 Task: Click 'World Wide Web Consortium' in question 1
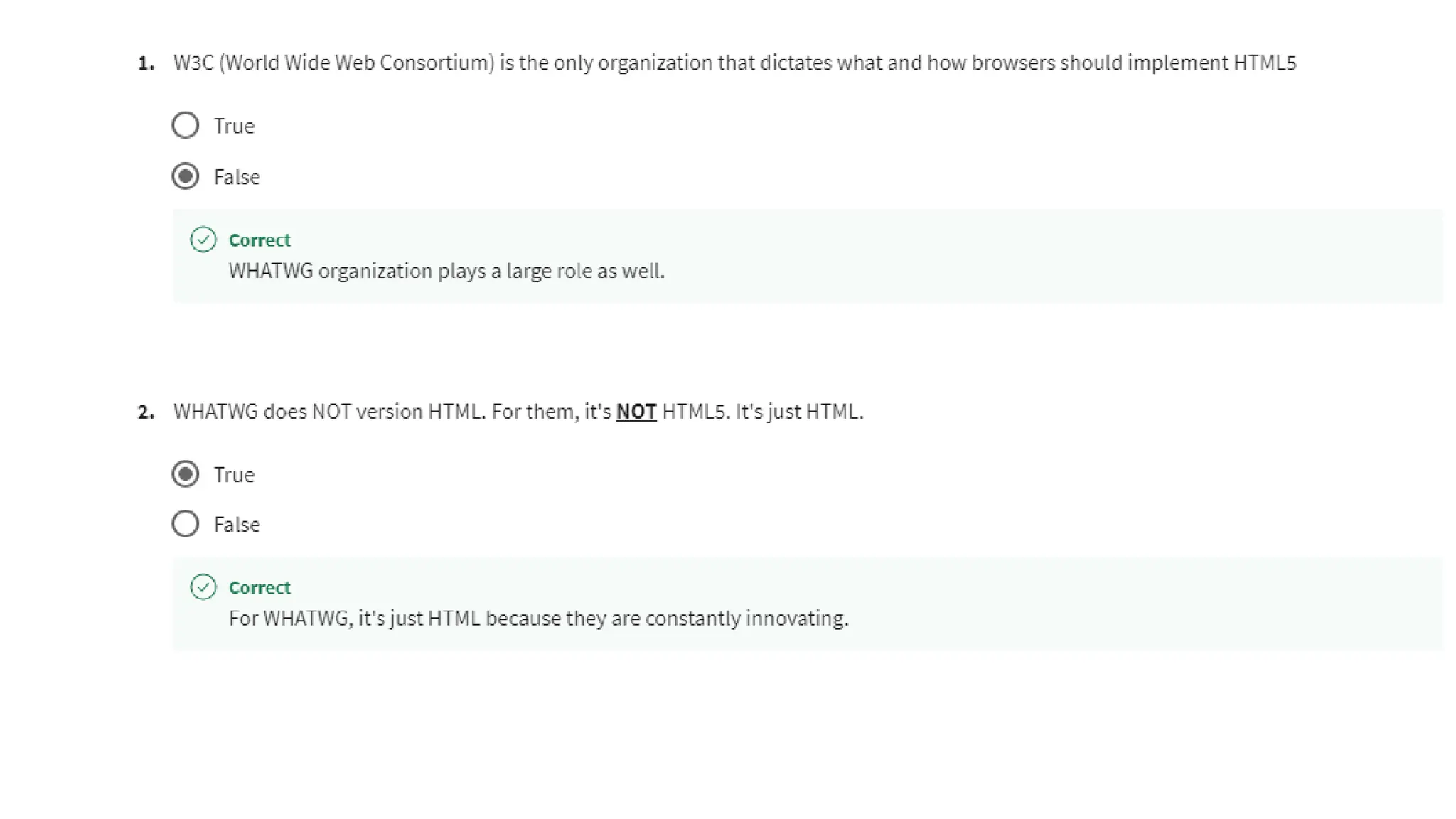click(x=360, y=63)
